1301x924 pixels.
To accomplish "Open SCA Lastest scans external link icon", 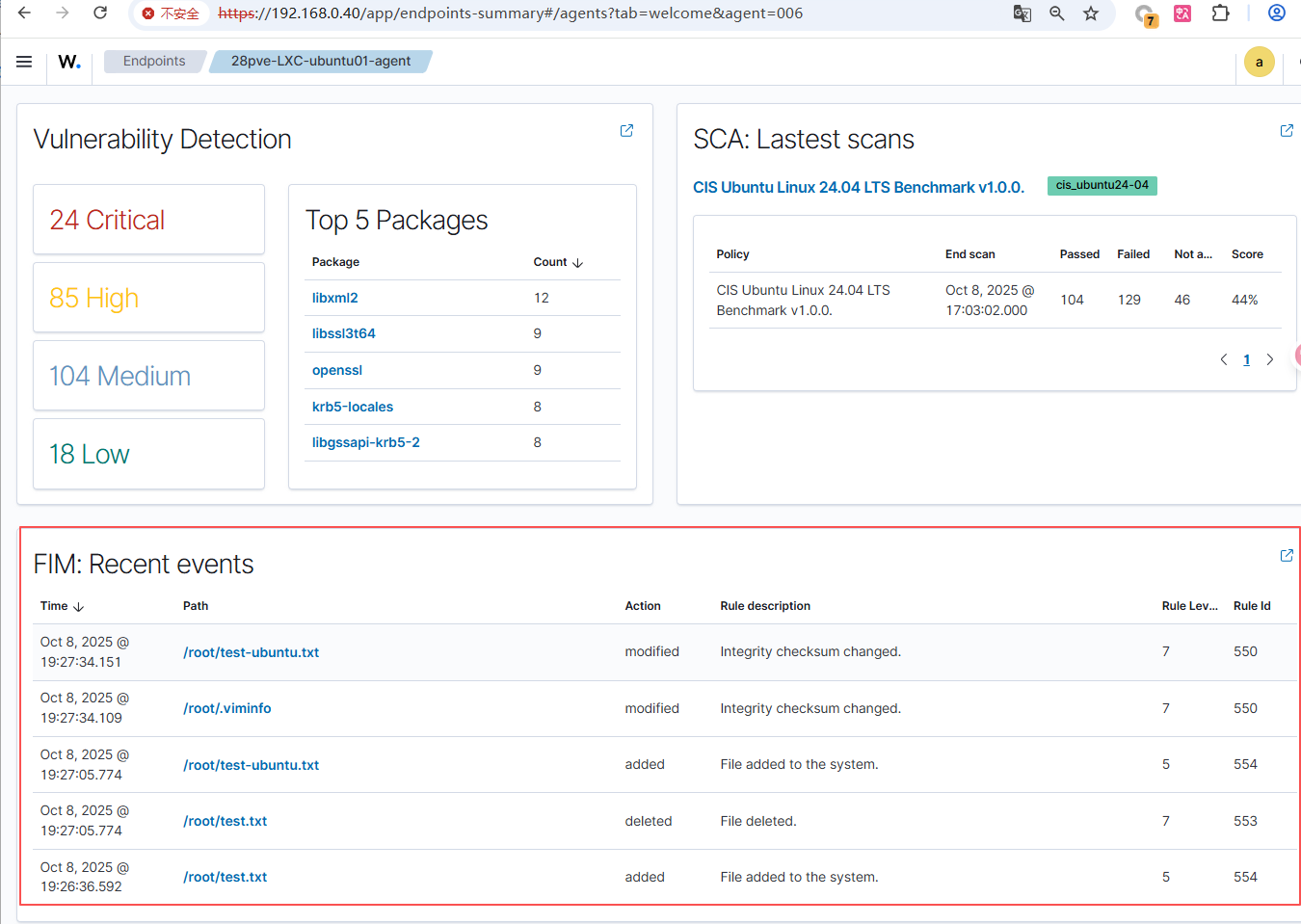I will click(x=1286, y=131).
